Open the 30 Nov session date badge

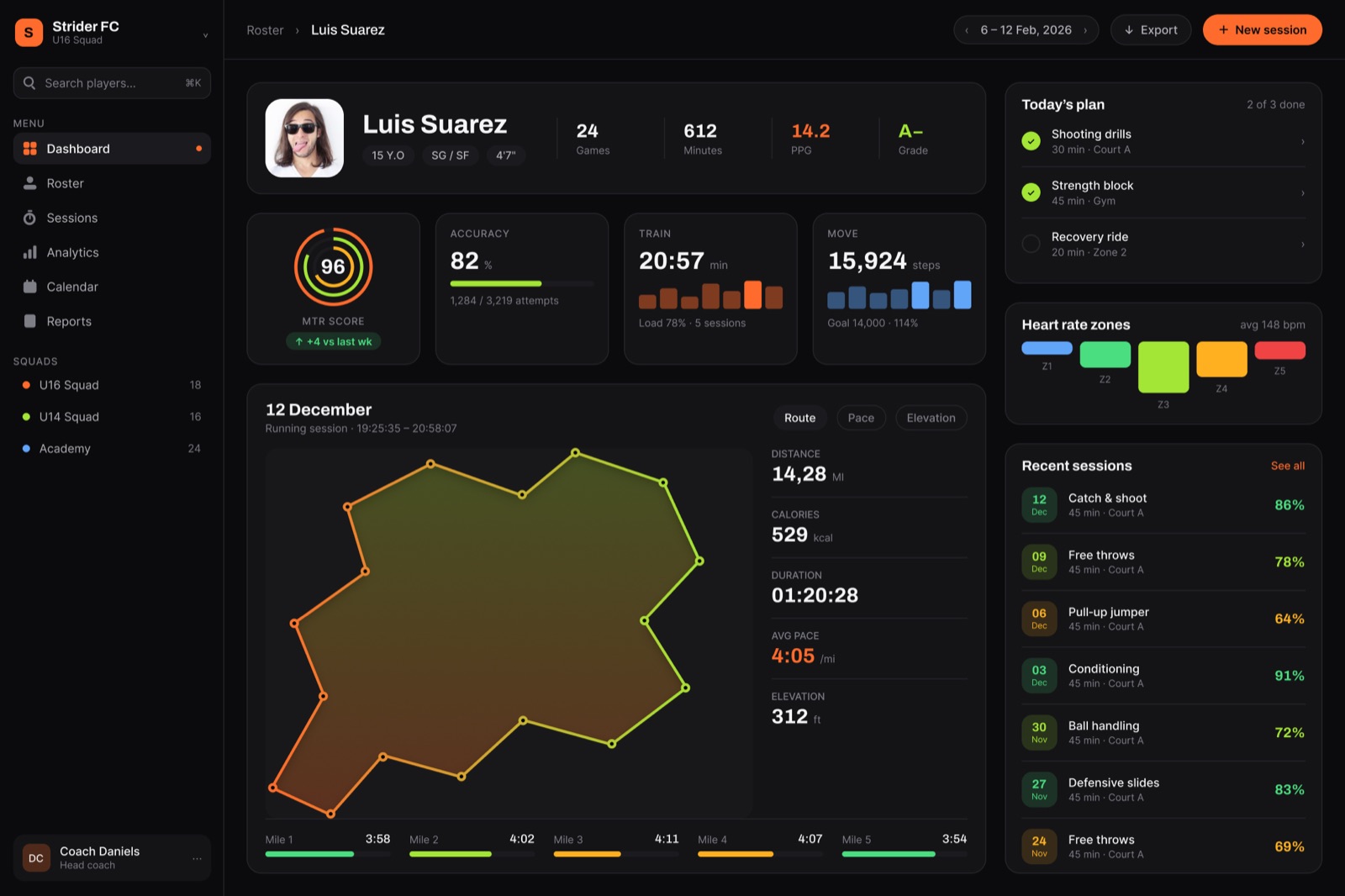click(x=1039, y=733)
